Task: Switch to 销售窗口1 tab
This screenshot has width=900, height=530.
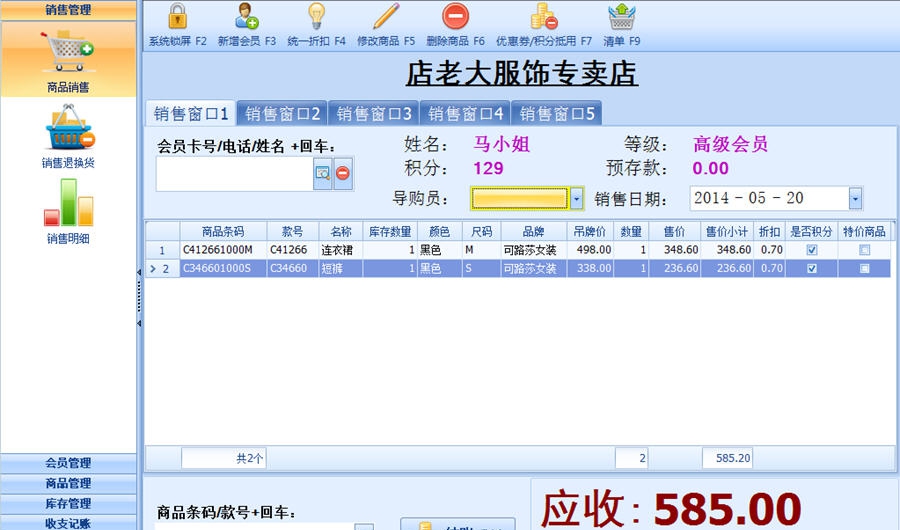Action: tap(191, 113)
